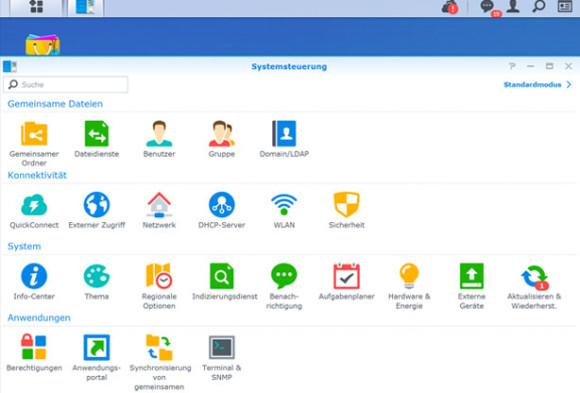The height and width of the screenshot is (393, 580).
Task: Open the Paket-Zentrum desktop shortcut
Action: pos(43,44)
